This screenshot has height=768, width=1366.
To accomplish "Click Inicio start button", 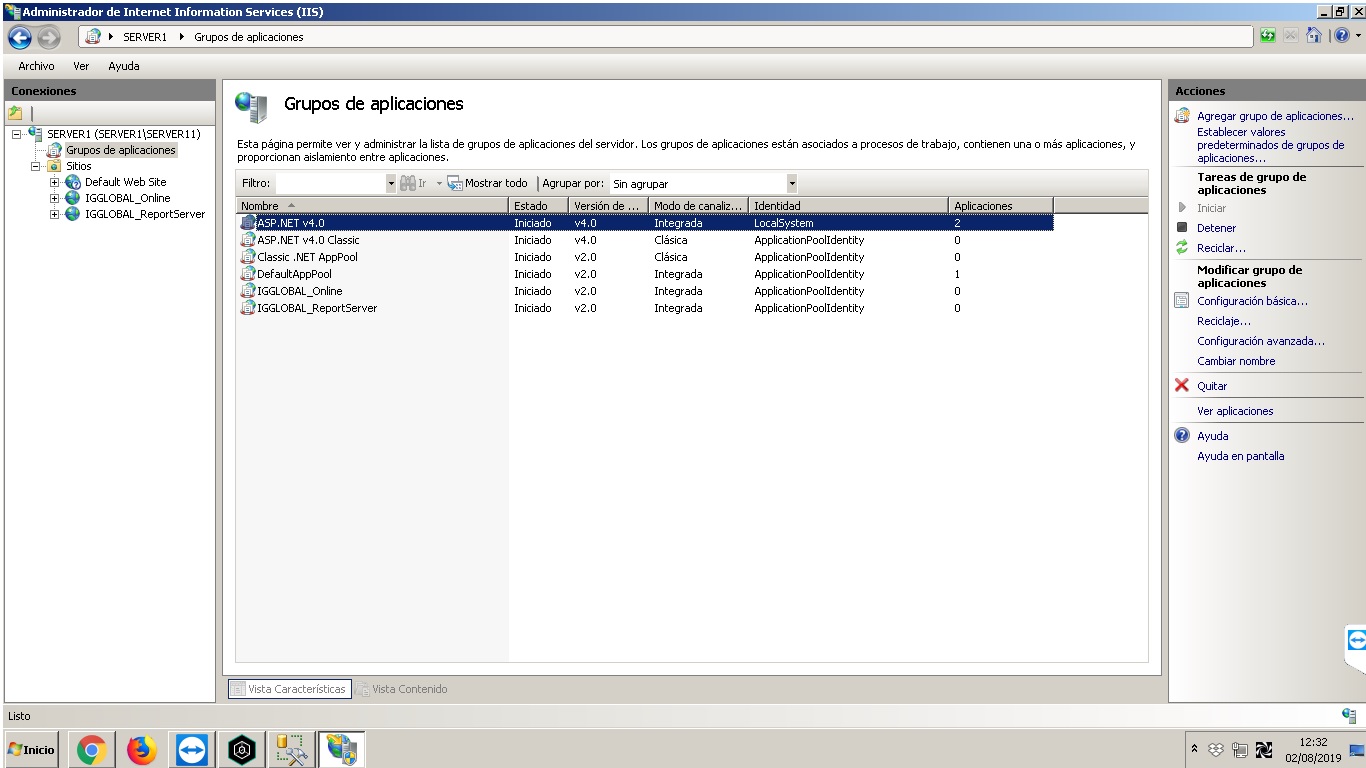I will 32,749.
